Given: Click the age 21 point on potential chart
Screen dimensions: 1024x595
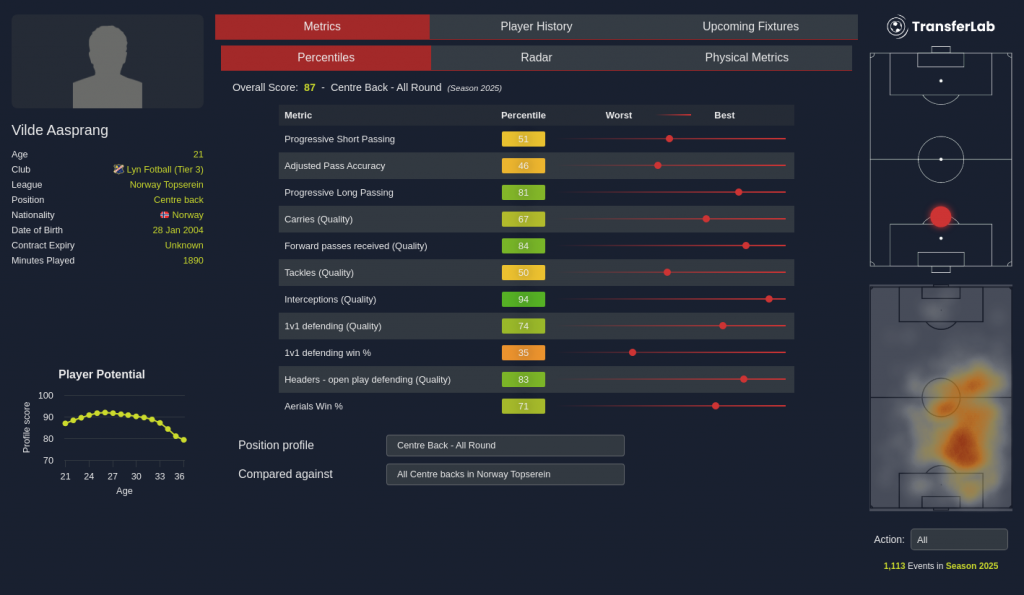Looking at the screenshot, I should coord(66,423).
